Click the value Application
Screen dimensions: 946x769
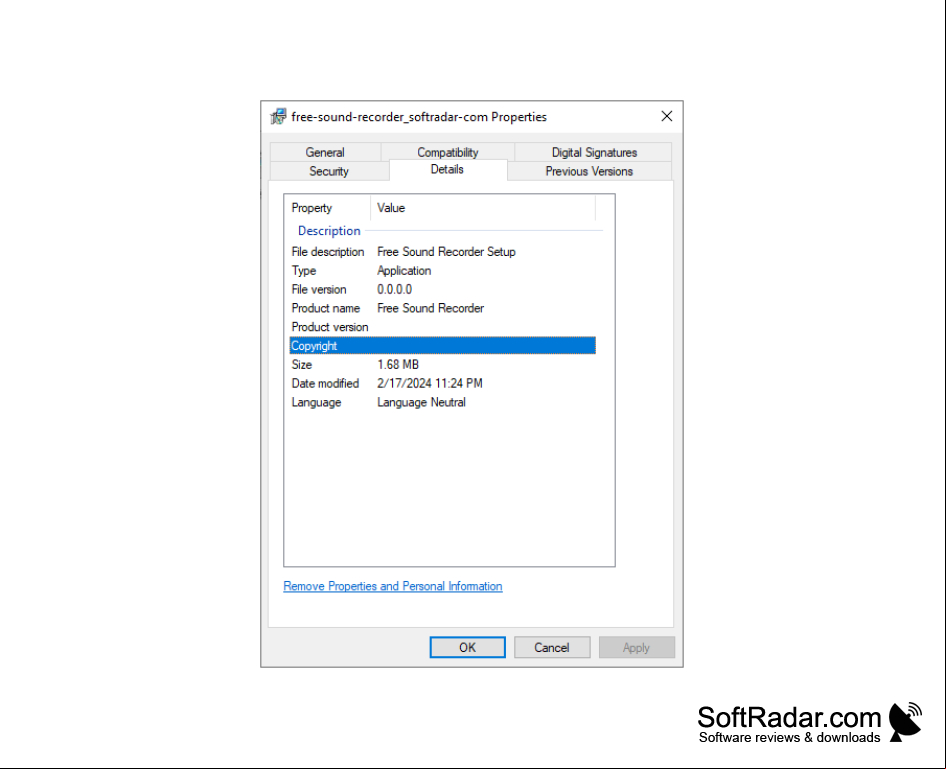[x=404, y=271]
